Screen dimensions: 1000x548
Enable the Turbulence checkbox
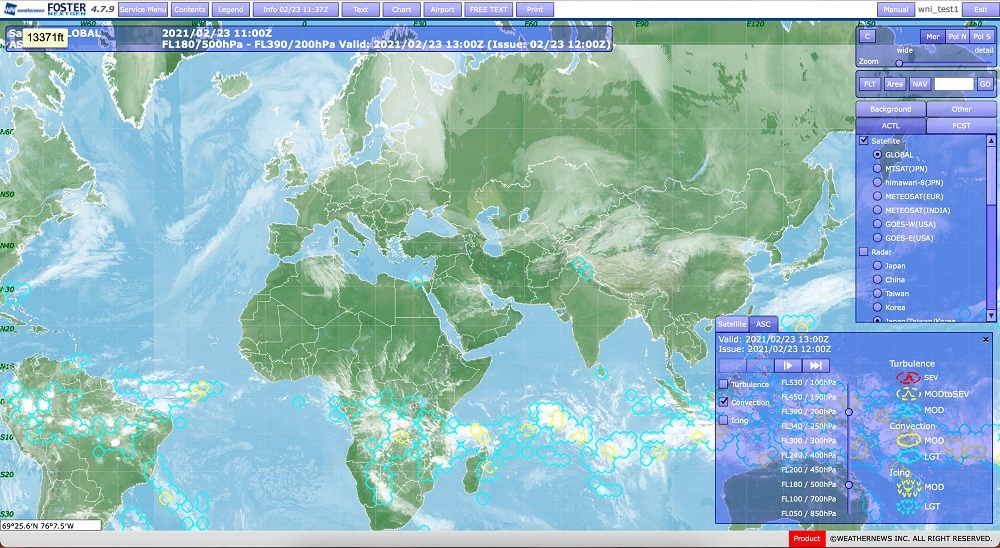(x=724, y=384)
